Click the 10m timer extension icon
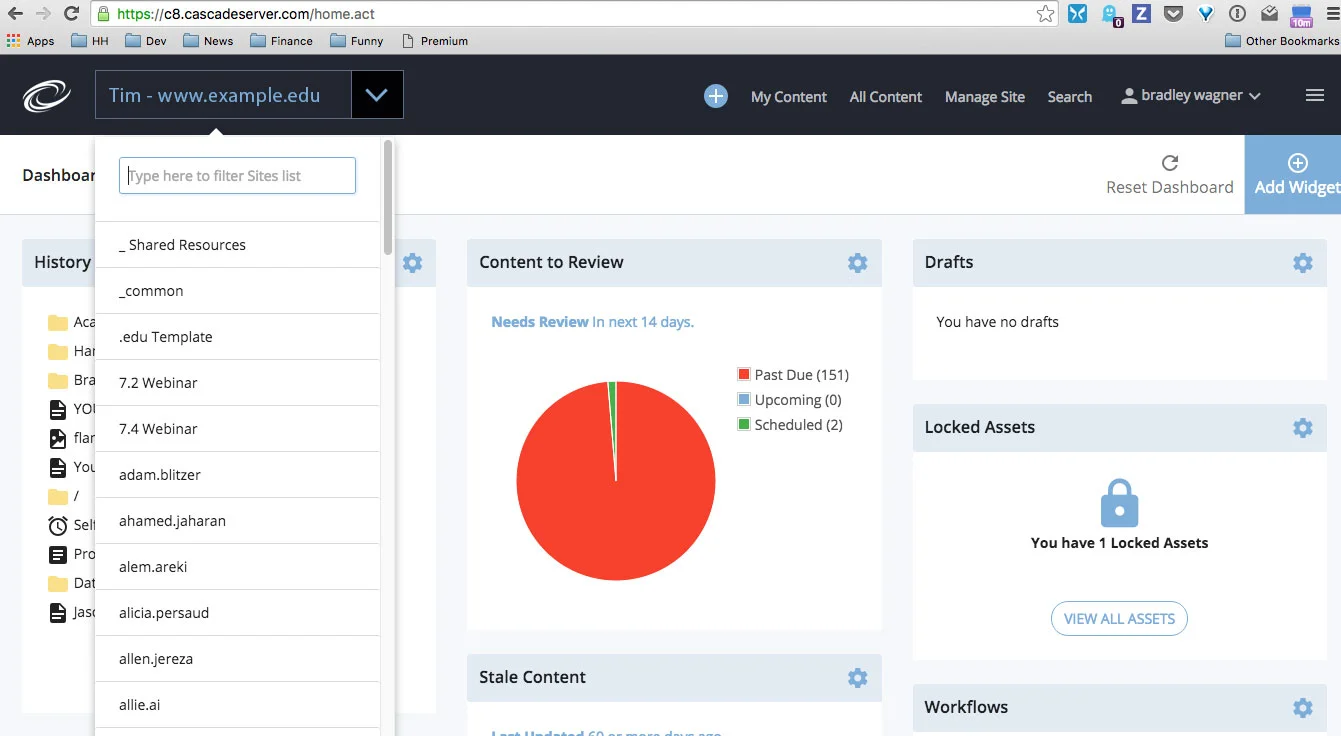The width and height of the screenshot is (1341, 736). pyautogui.click(x=1301, y=15)
